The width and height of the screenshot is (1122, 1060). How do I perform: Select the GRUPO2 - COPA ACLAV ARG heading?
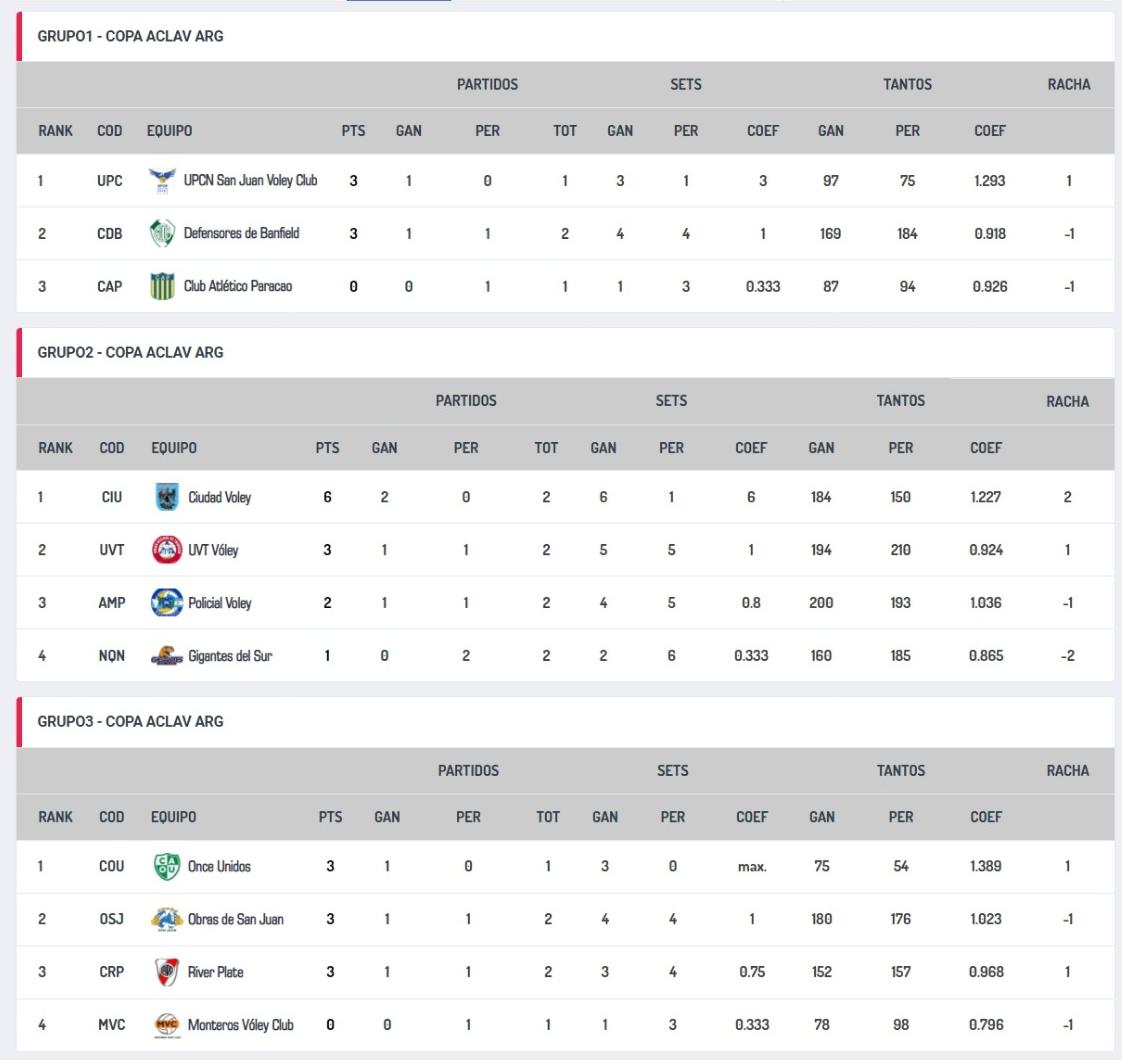[130, 352]
